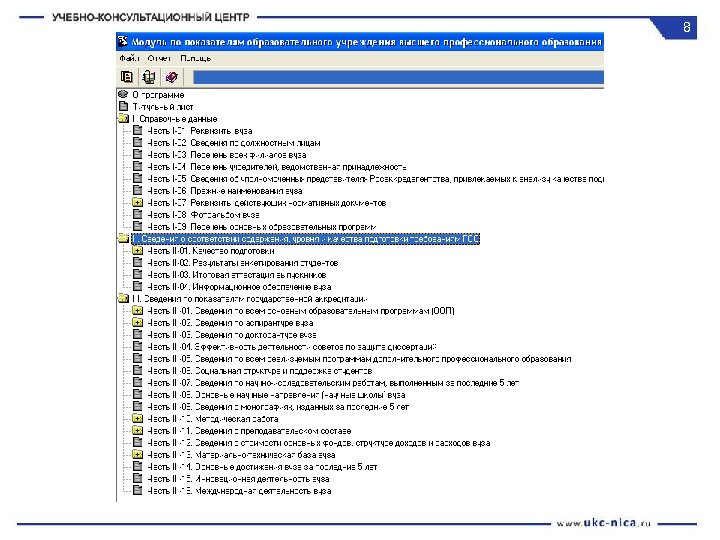Viewport: 720px width, 540px height.
Task: Open the Помощь menu
Action: [196, 58]
